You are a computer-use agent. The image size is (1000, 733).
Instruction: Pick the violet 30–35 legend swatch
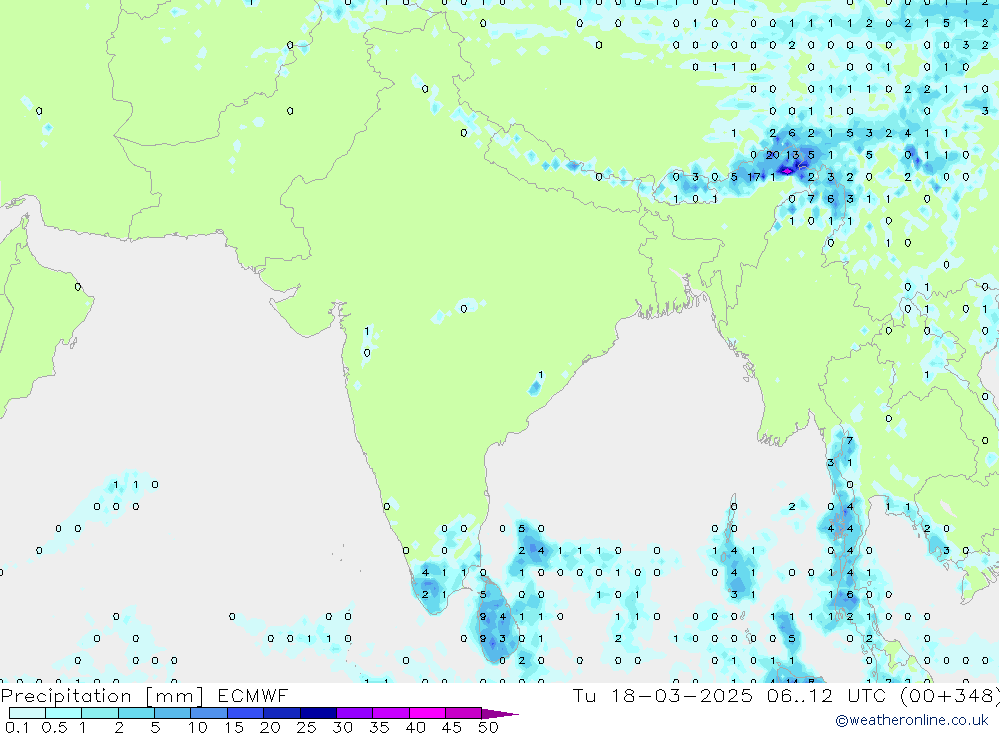[355, 713]
